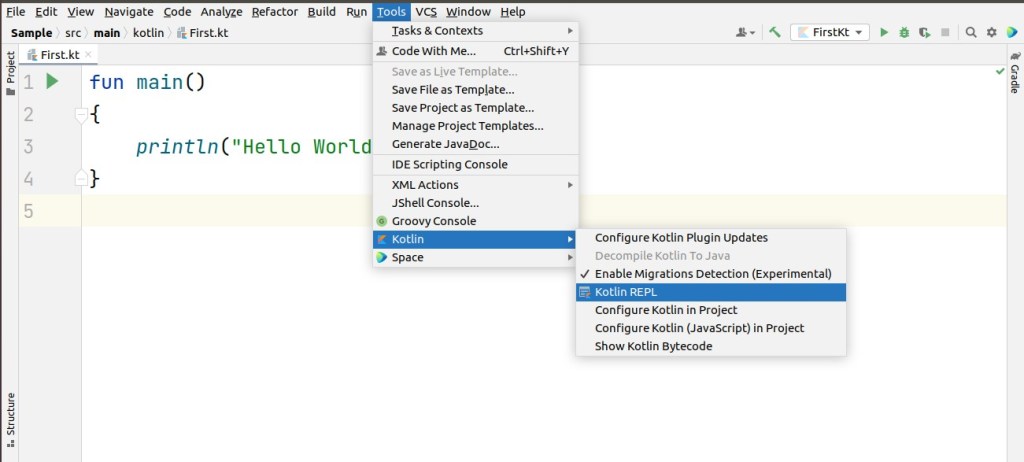Choose Show Kotlin Bytecode
This screenshot has width=1024, height=462.
[711, 346]
